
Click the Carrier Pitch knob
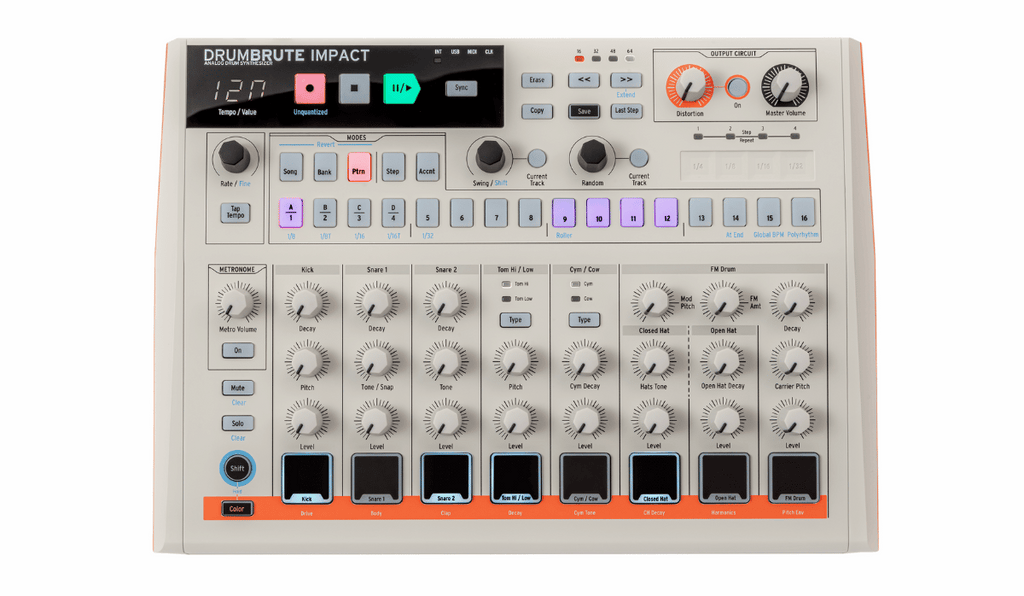coord(792,361)
